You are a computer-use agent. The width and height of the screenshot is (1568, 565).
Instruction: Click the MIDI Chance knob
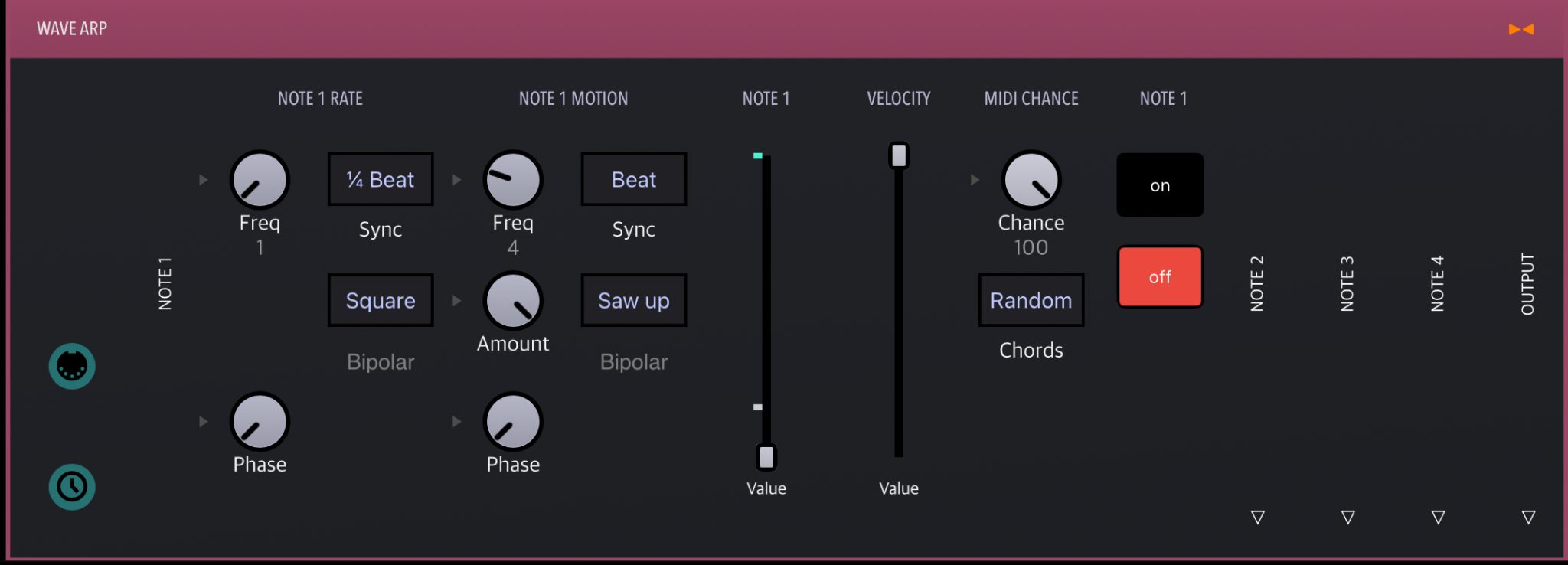coord(1031,180)
